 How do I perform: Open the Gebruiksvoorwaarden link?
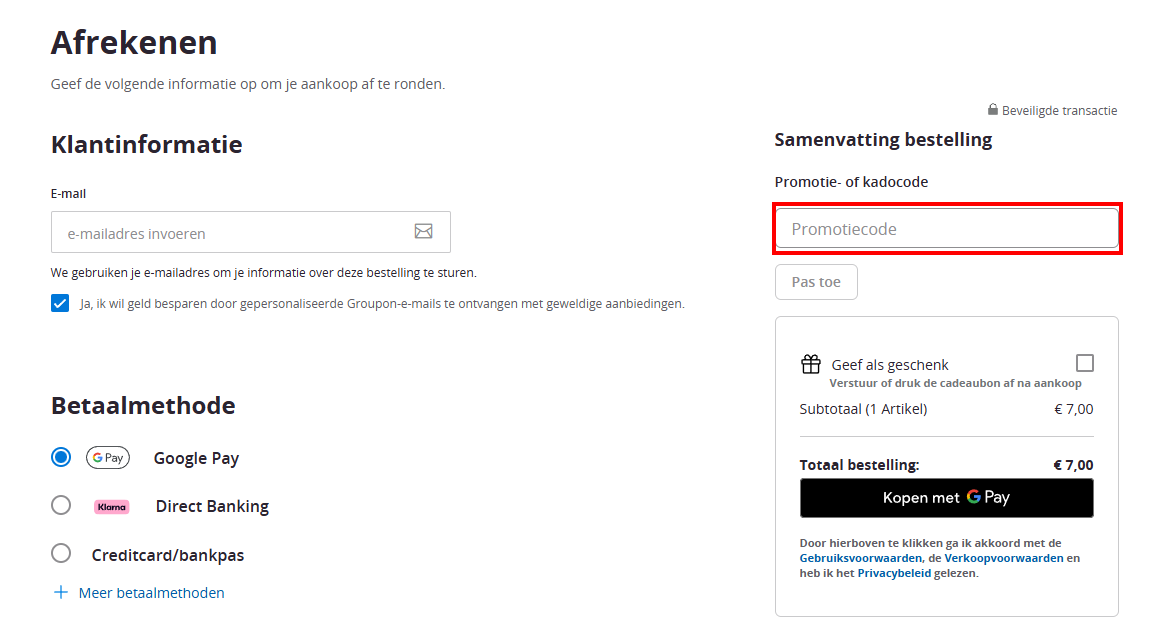click(x=860, y=558)
